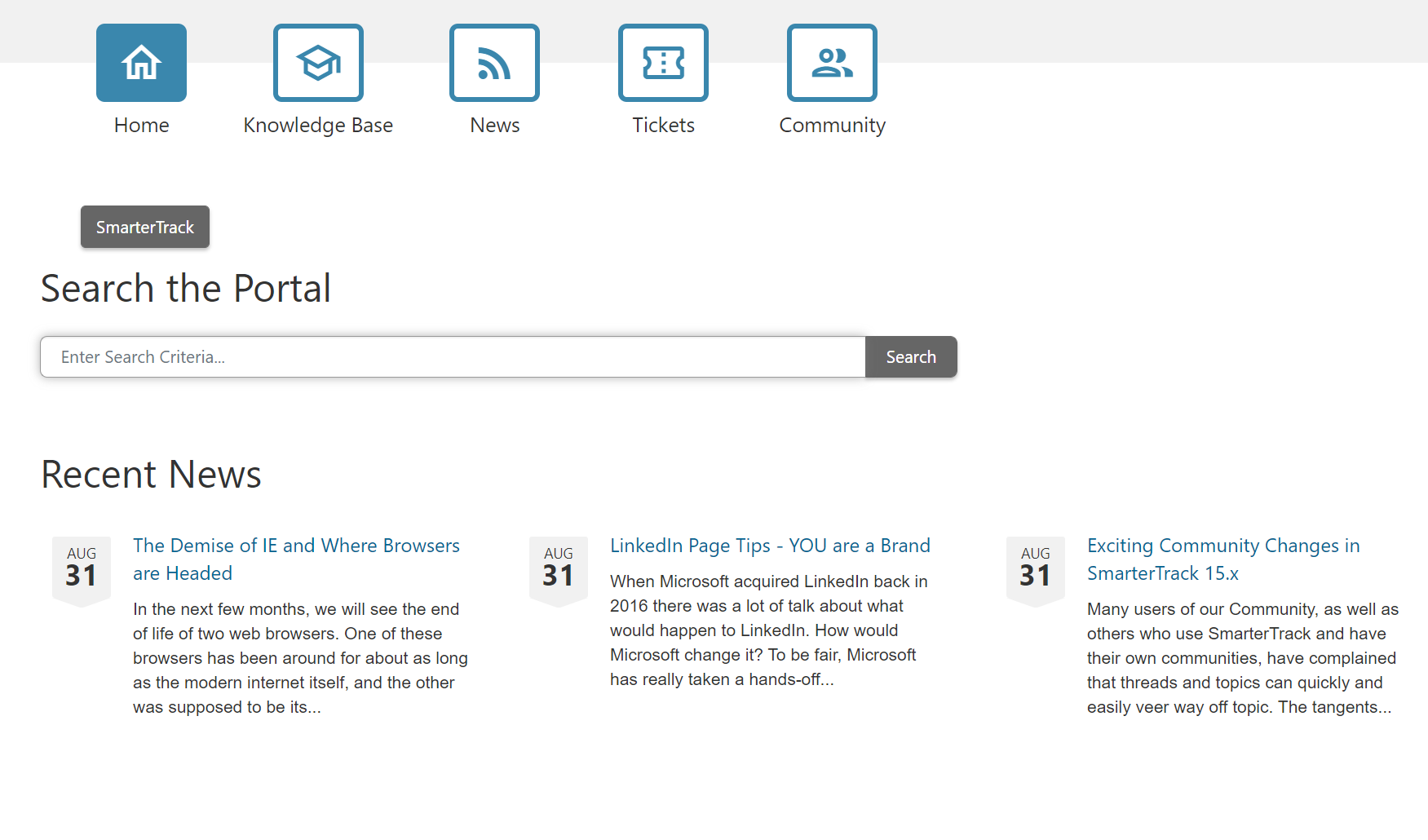Focus the Enter Search Criteria field

(x=453, y=357)
